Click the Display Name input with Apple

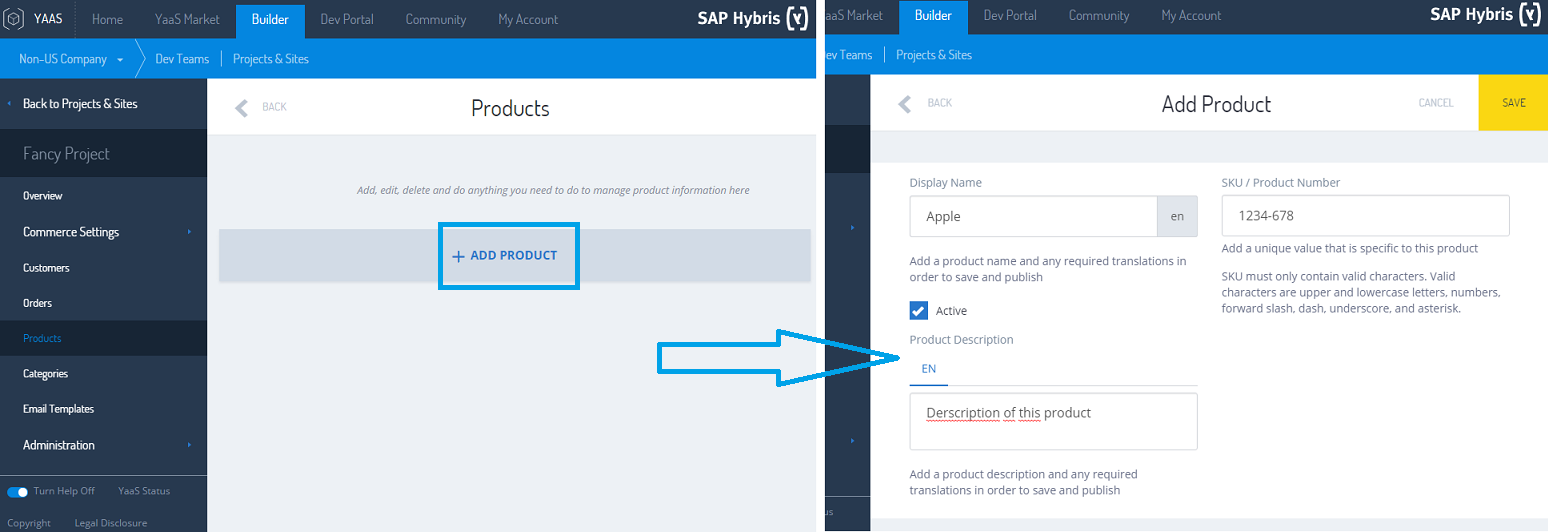point(1033,216)
